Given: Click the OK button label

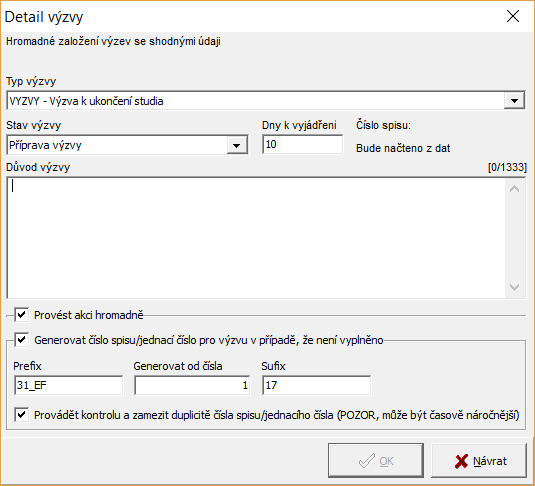Looking at the screenshot, I should click(x=387, y=461).
